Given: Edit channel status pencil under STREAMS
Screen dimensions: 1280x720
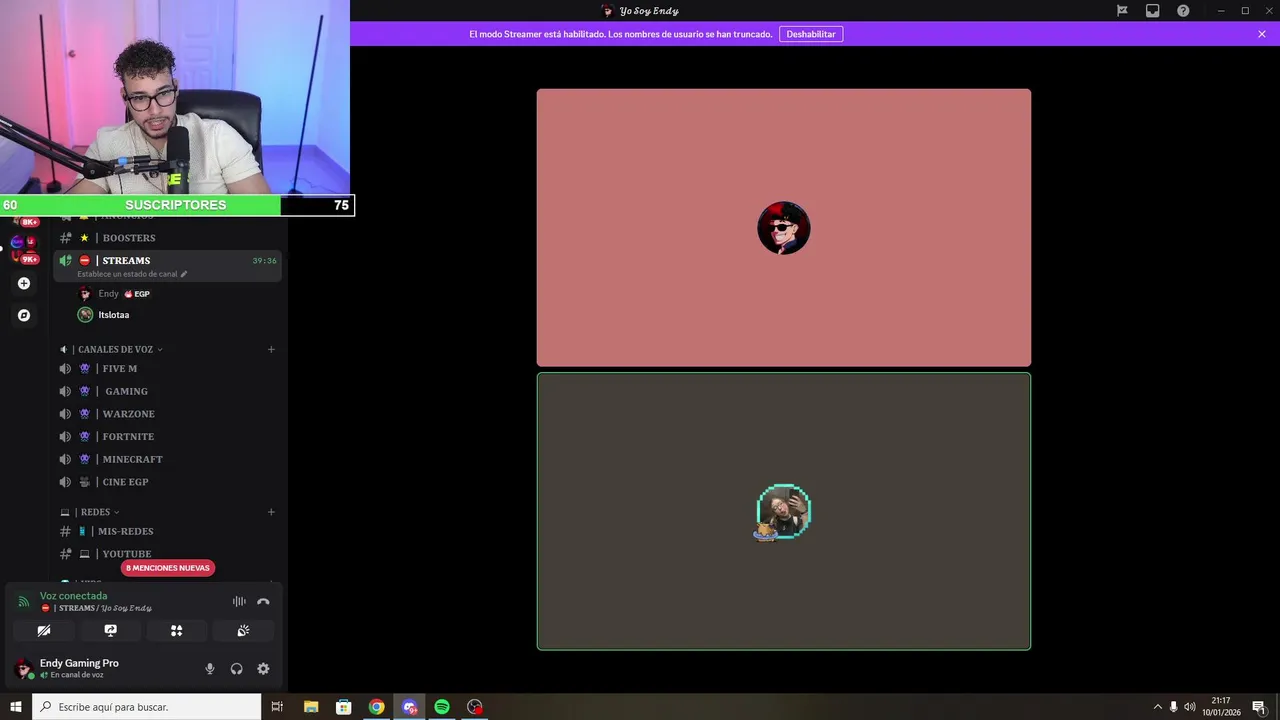Looking at the screenshot, I should (184, 274).
